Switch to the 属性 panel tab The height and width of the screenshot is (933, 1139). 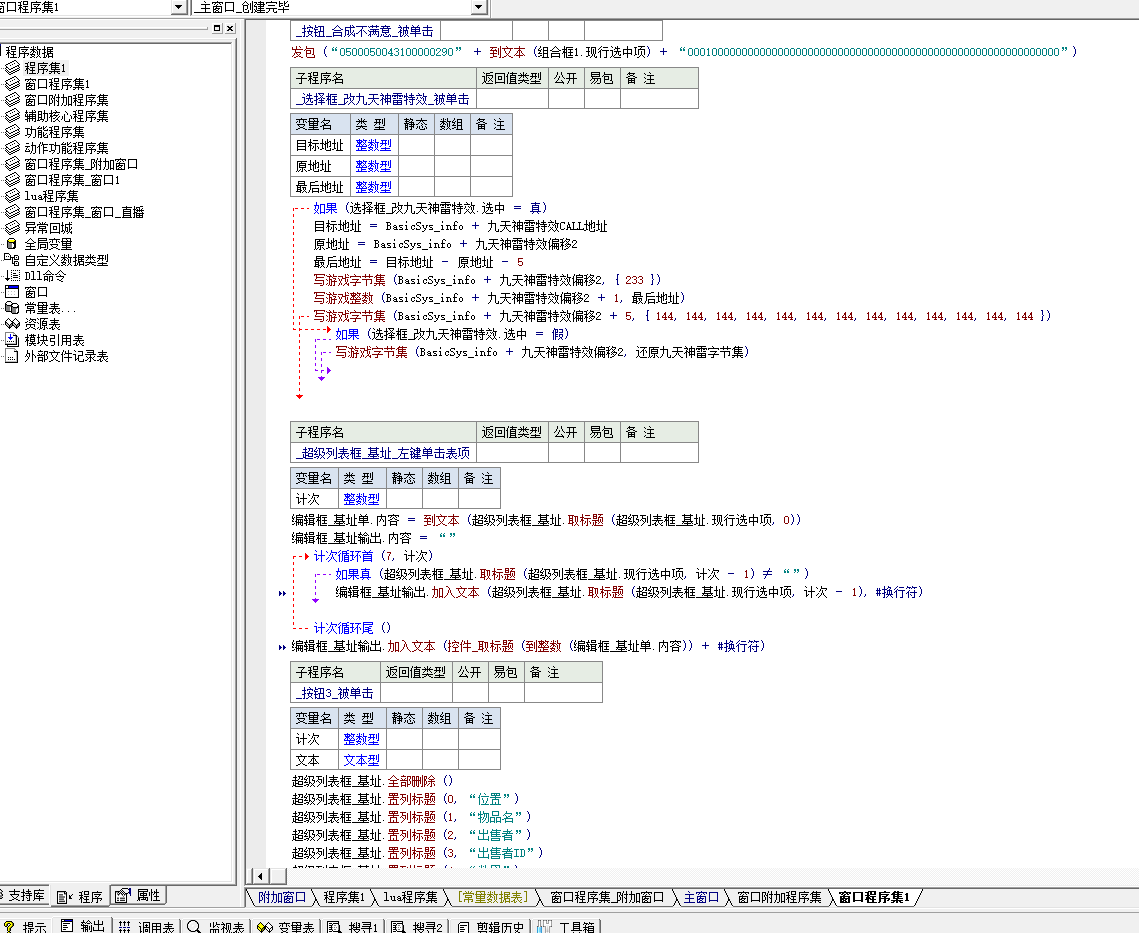point(138,895)
